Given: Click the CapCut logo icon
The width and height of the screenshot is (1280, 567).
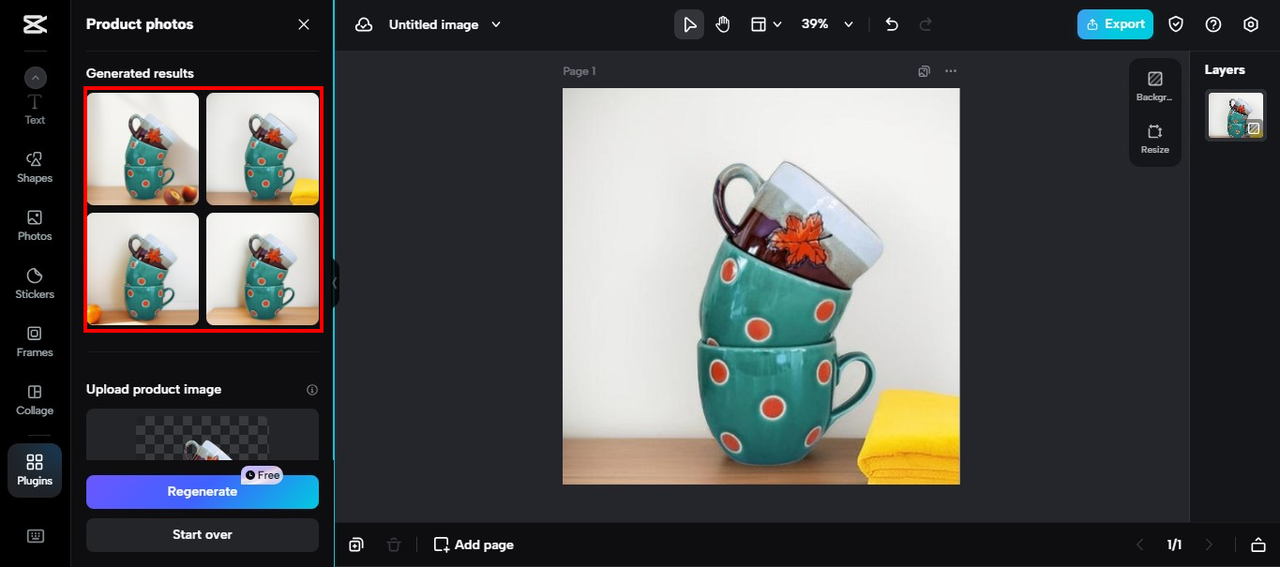Looking at the screenshot, I should click(35, 25).
